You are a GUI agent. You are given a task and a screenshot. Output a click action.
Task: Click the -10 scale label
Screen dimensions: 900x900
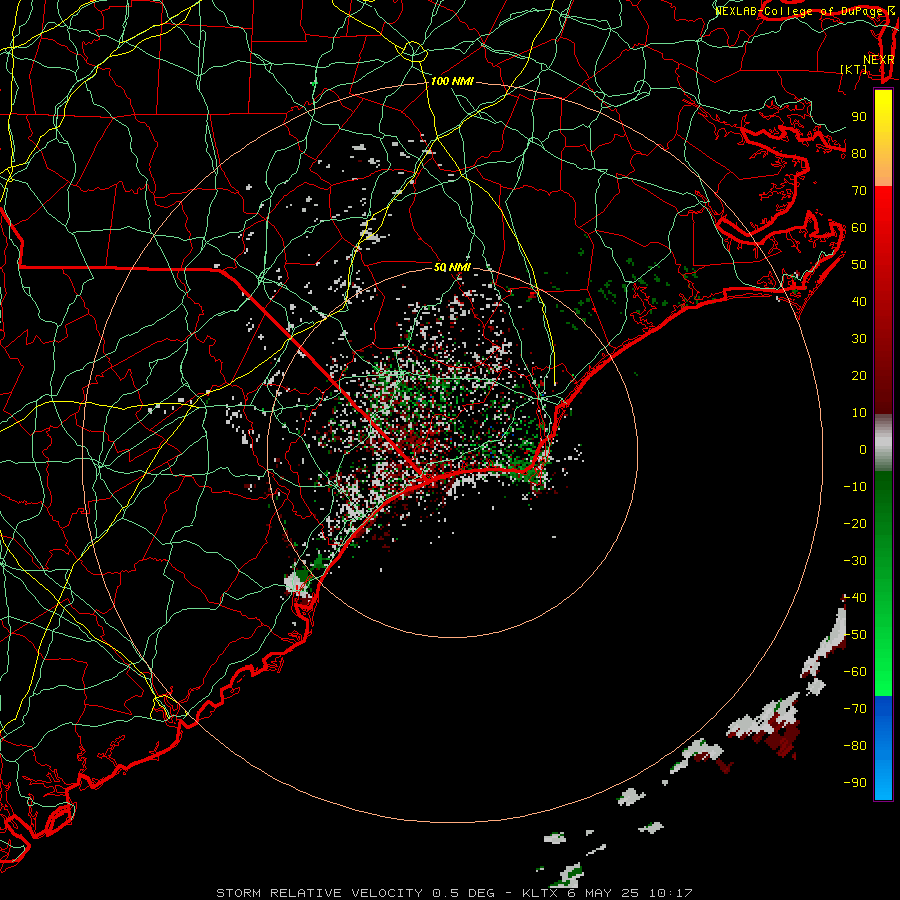855,487
